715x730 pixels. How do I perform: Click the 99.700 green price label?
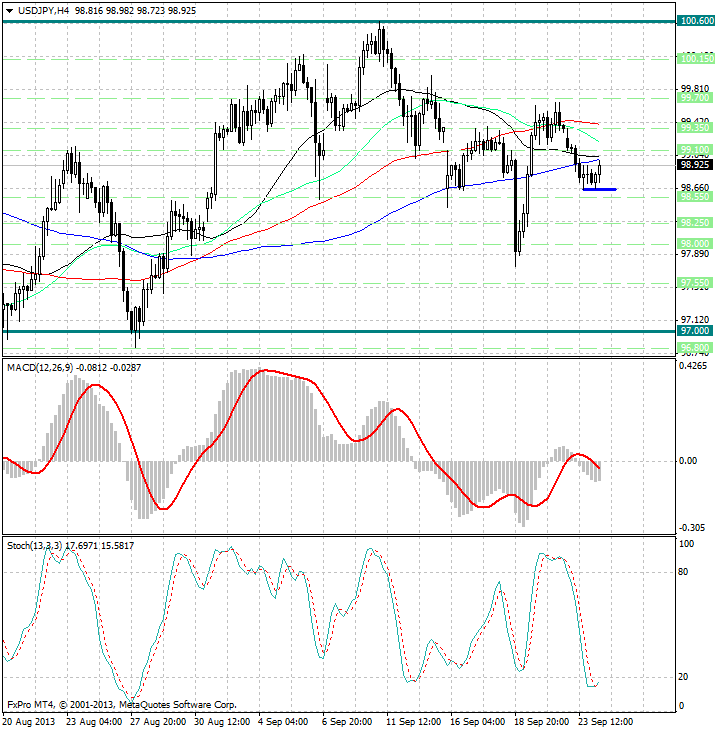point(694,98)
